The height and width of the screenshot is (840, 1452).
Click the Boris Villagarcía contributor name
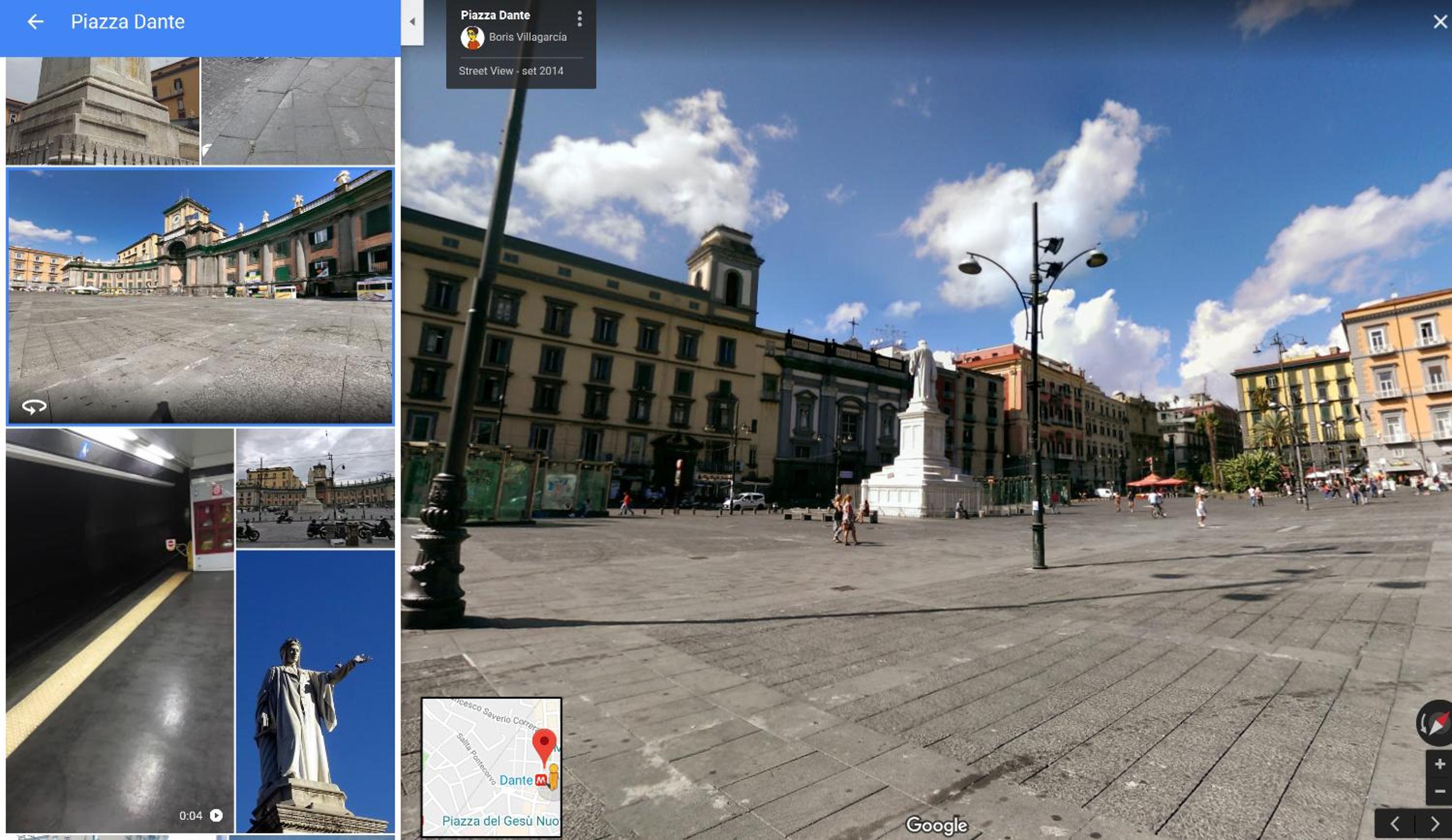click(x=527, y=37)
